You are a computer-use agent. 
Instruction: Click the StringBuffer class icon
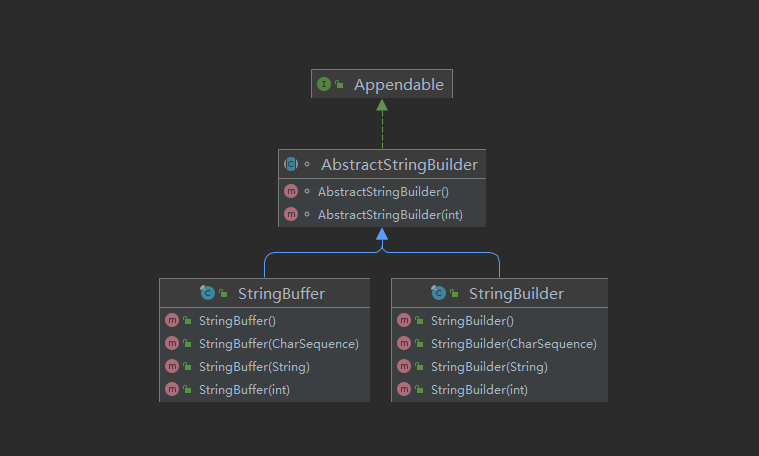click(x=207, y=293)
